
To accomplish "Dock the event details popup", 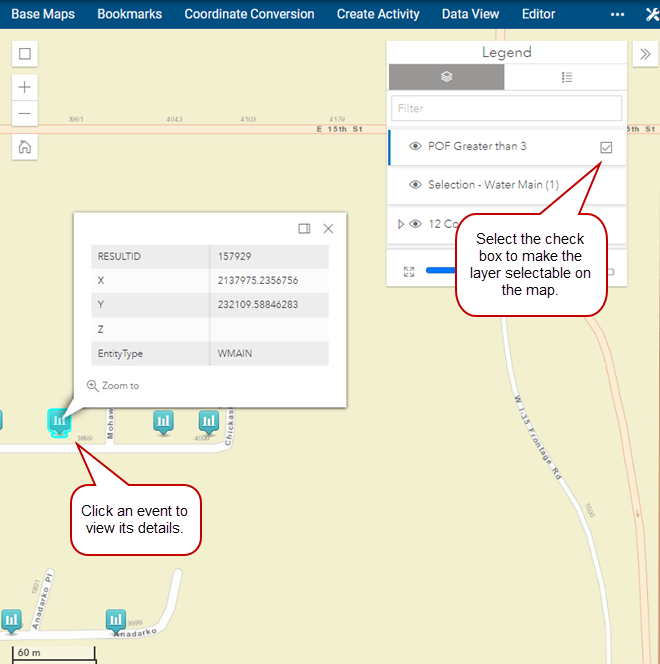I will (x=304, y=229).
